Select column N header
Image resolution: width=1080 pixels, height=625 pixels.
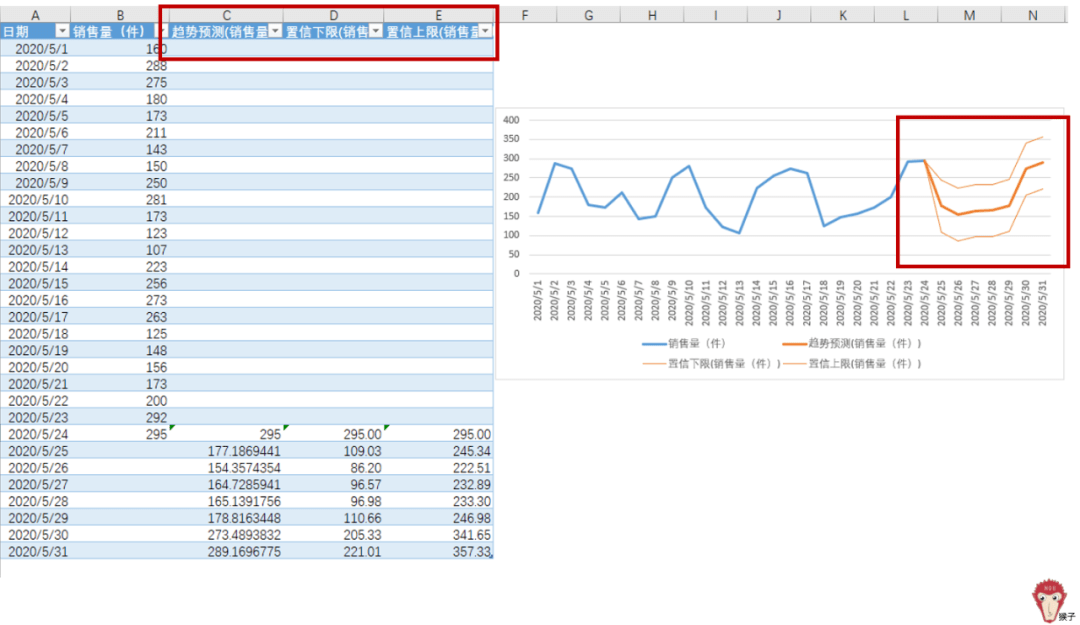point(1032,15)
